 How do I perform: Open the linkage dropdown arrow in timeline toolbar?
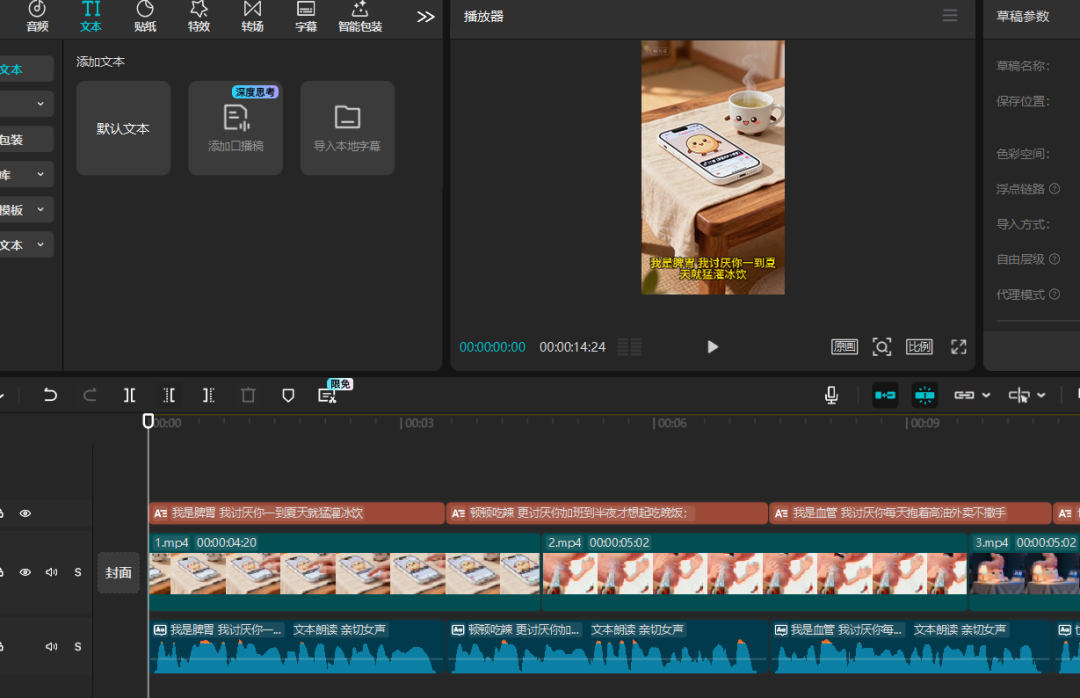pyautogui.click(x=986, y=395)
